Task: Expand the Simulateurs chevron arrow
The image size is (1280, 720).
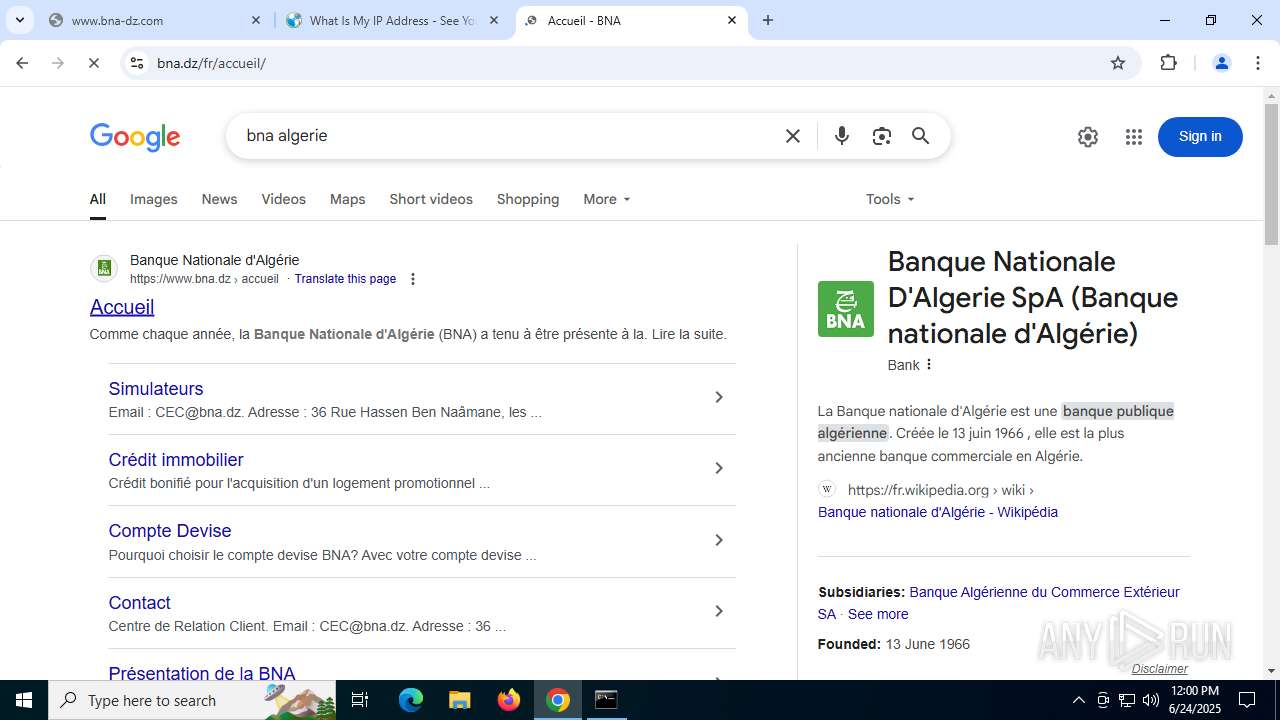Action: pyautogui.click(x=718, y=397)
